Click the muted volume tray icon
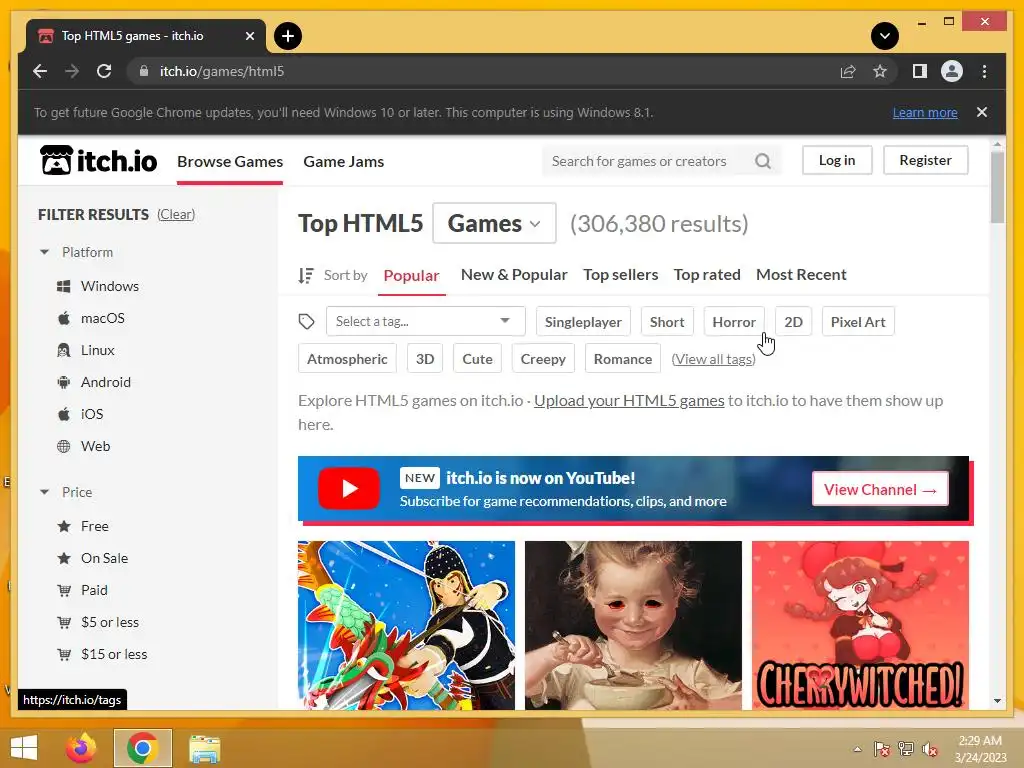This screenshot has height=768, width=1024. coord(930,748)
